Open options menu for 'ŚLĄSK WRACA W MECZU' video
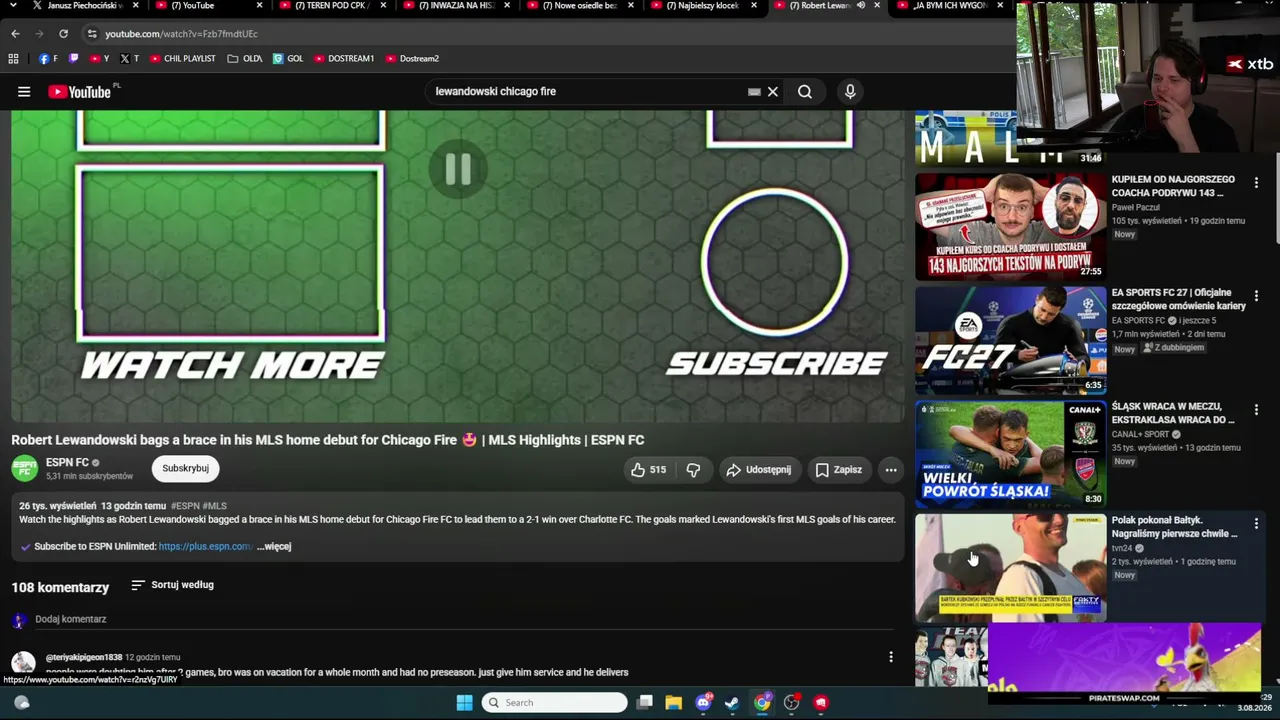This screenshot has width=1280, height=720. pos(1256,410)
